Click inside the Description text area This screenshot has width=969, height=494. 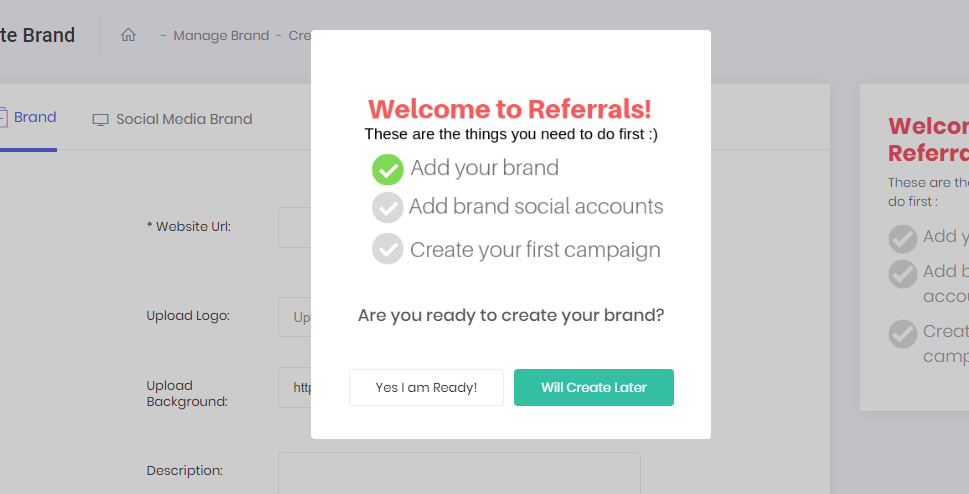click(459, 473)
